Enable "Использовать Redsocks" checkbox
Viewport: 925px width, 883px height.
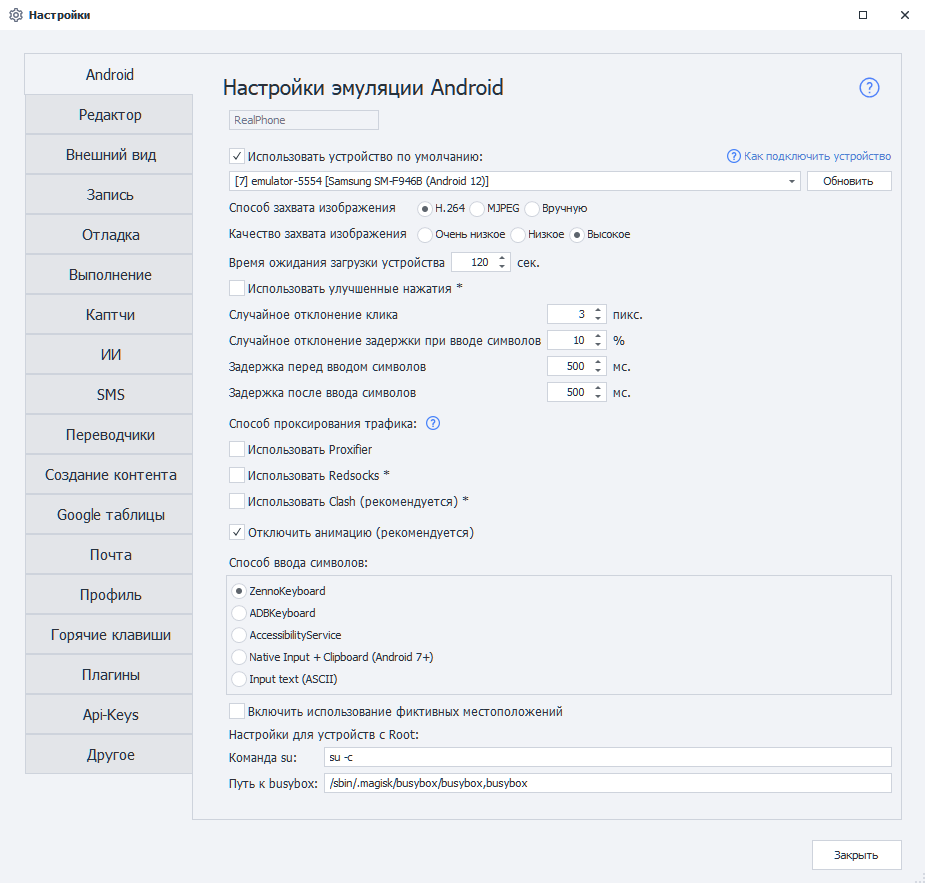(237, 475)
